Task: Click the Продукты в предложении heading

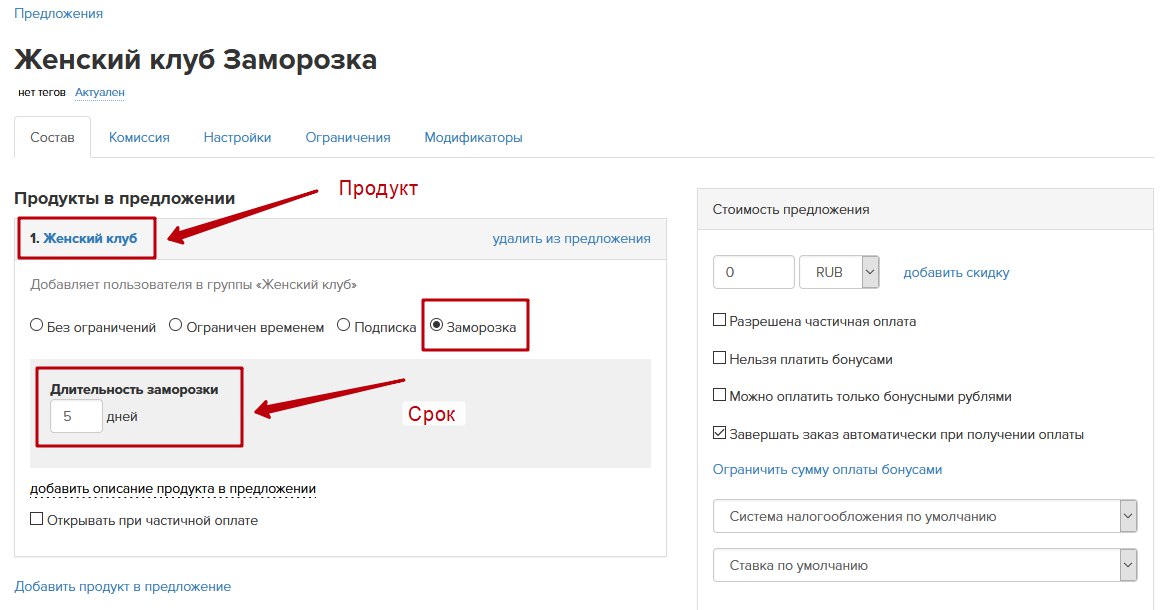Action: coord(124,198)
